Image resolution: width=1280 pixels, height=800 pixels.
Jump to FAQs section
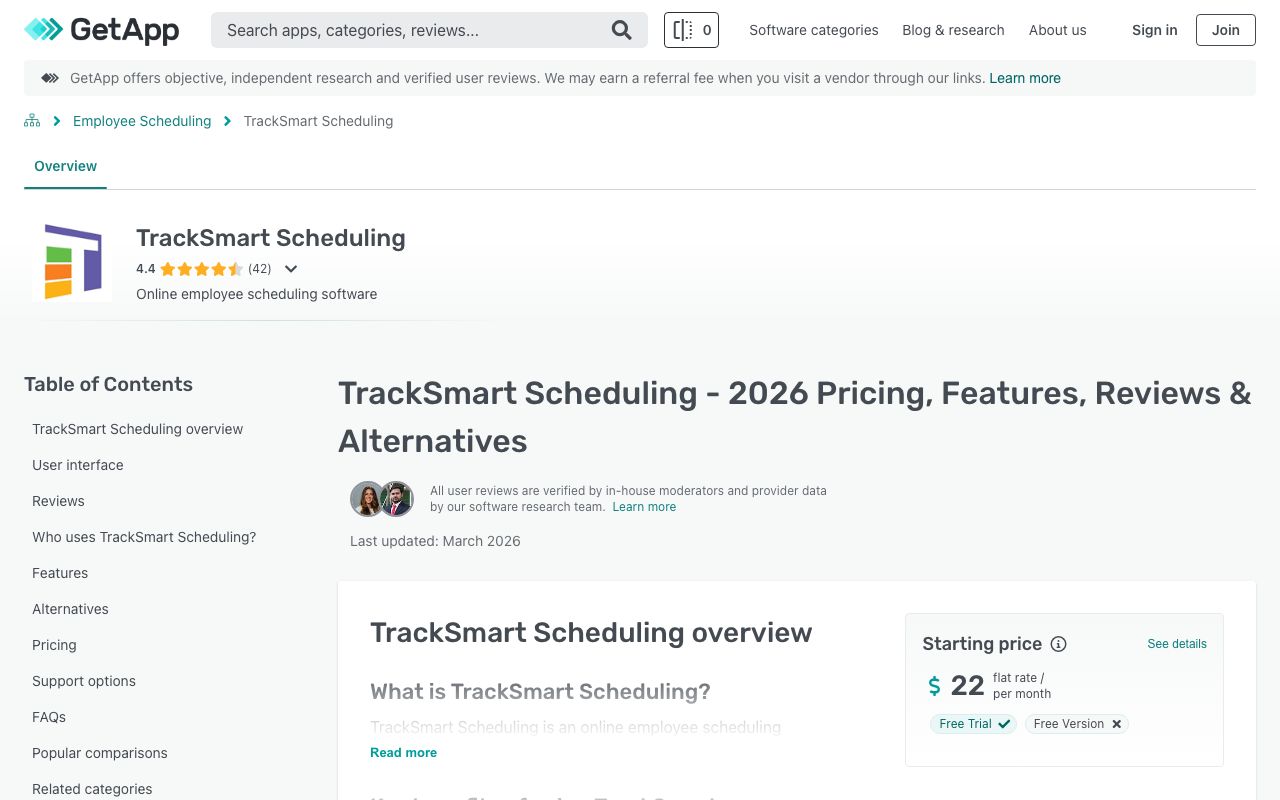click(49, 717)
